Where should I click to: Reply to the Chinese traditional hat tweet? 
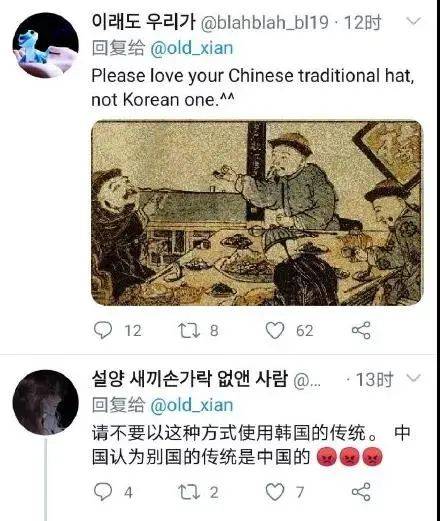(103, 330)
